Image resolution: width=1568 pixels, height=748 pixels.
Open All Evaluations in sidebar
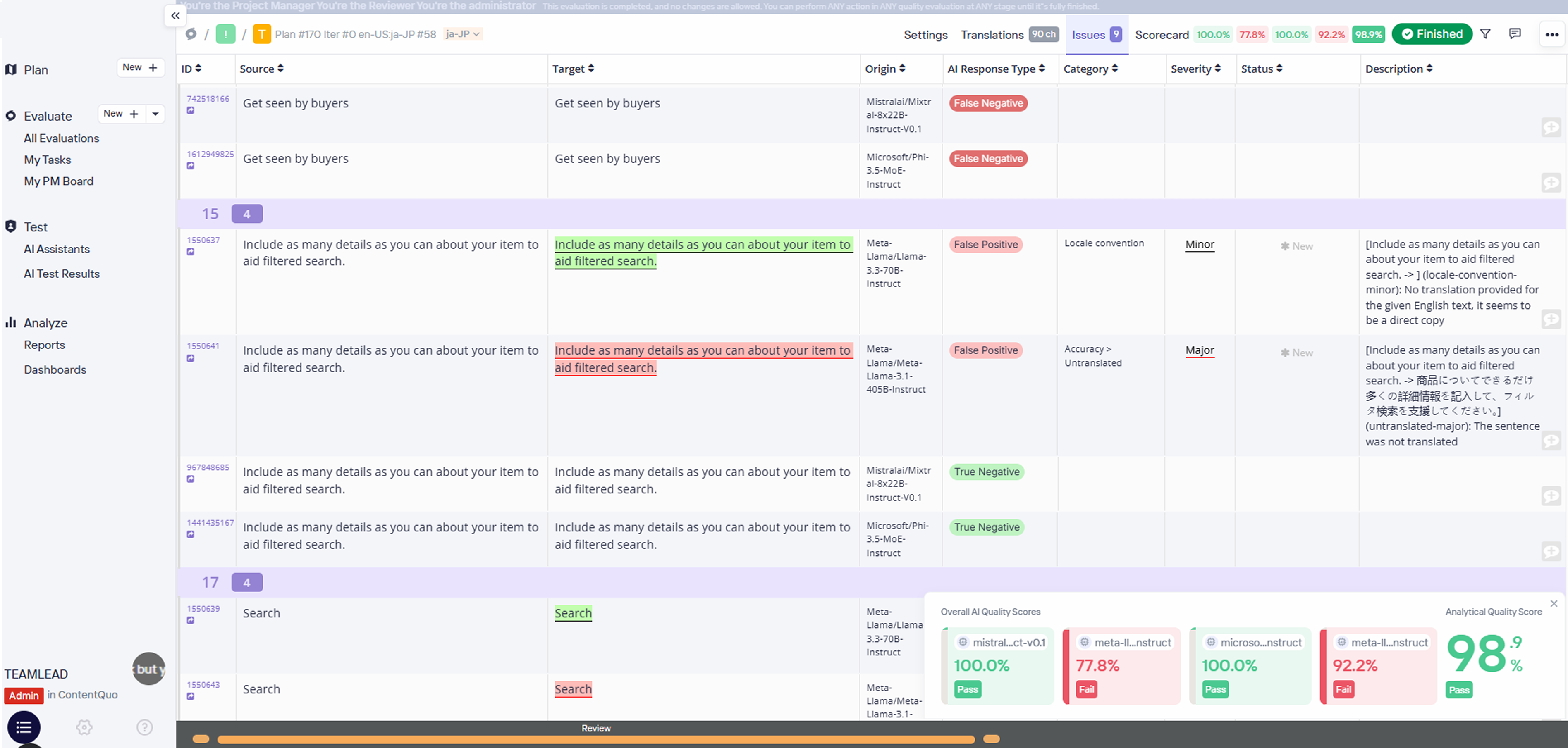point(62,138)
